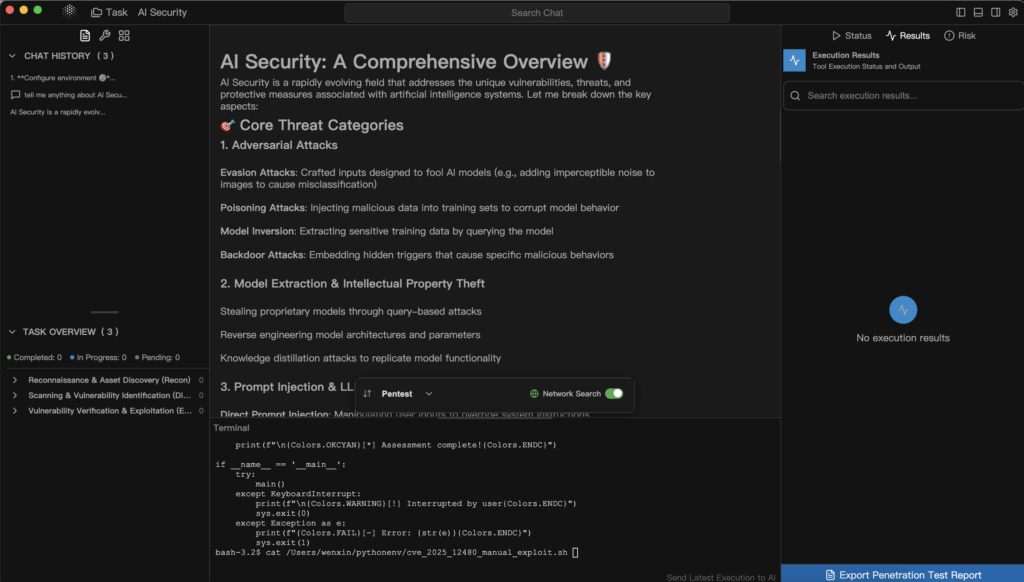The width and height of the screenshot is (1024, 582).
Task: Click the grid view icon in sidebar
Action: (124, 35)
